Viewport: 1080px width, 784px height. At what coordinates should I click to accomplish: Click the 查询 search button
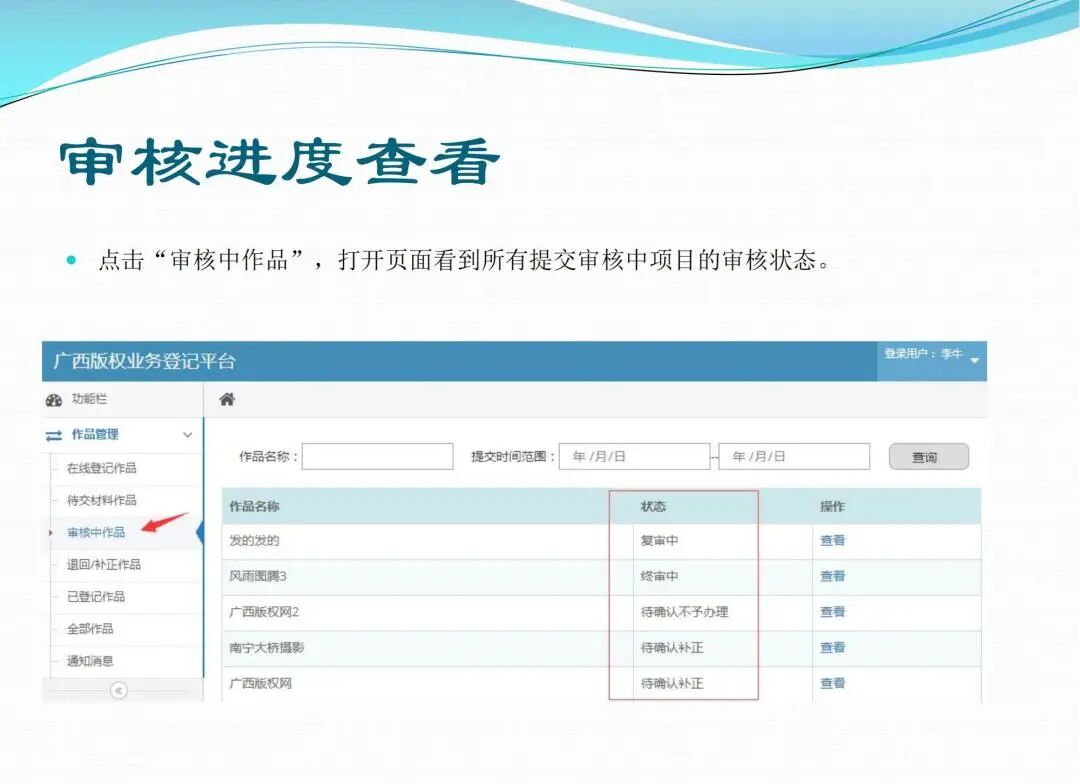[927, 456]
